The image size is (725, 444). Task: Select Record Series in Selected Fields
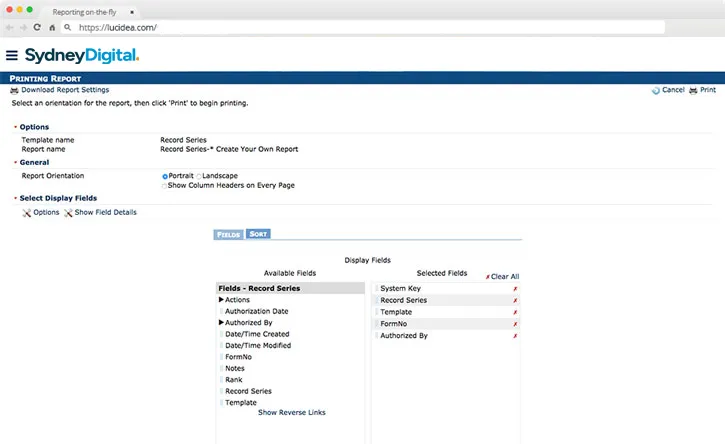coord(404,300)
